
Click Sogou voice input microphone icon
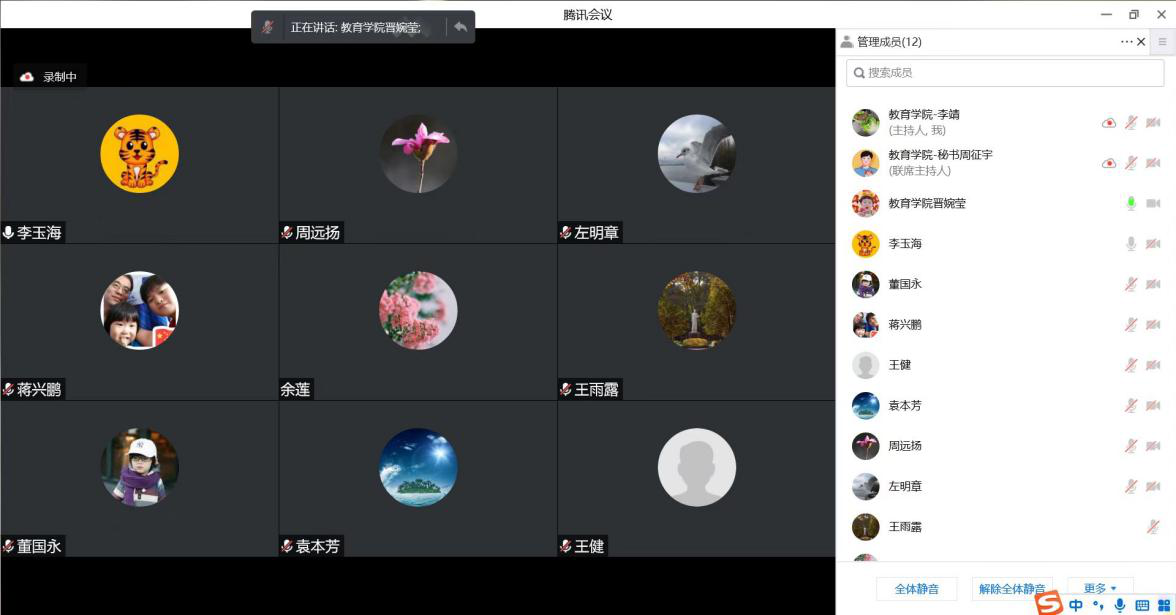point(1120,605)
